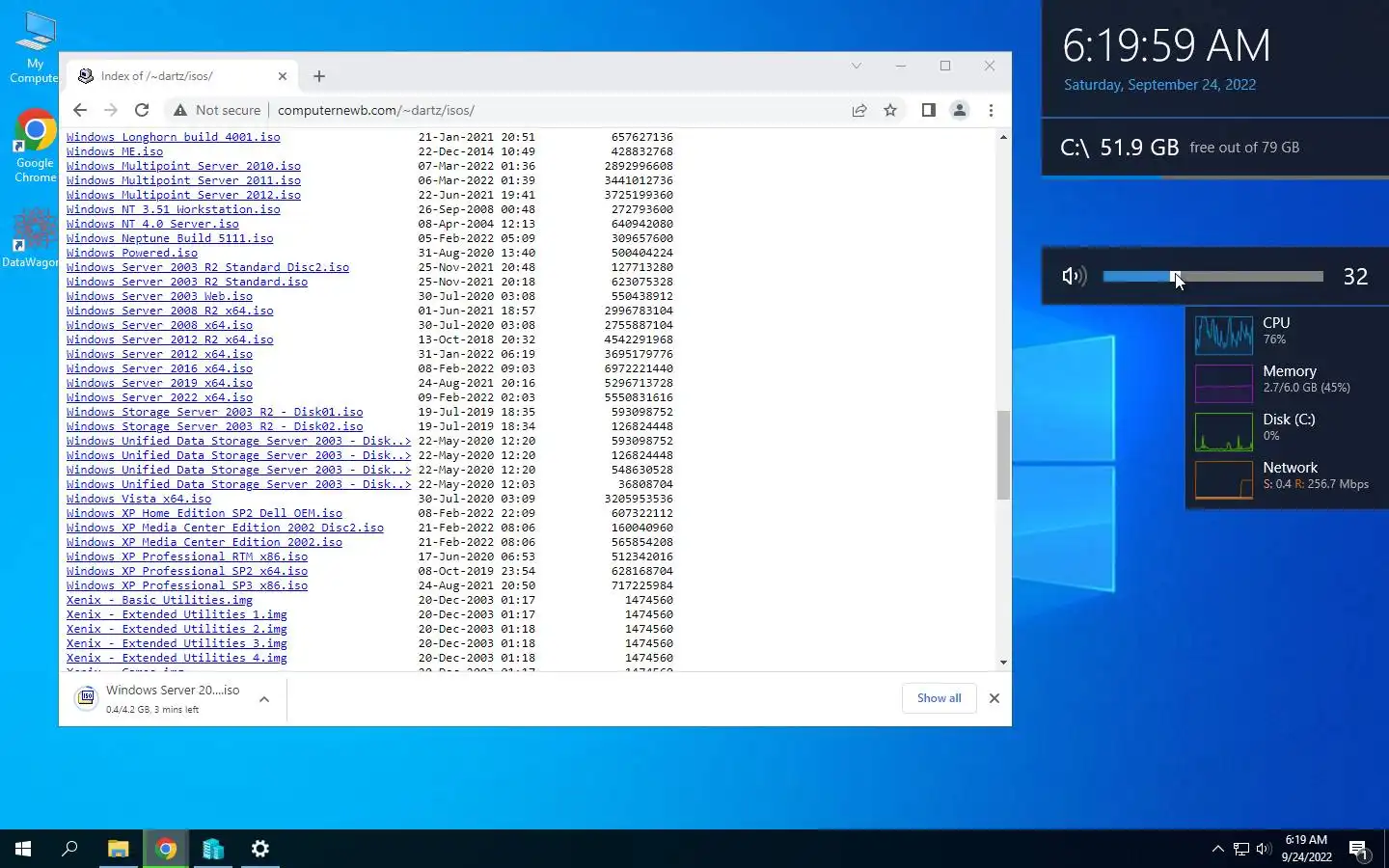Viewport: 1389px width, 868px height.
Task: Mute the volume speaker icon in widget
Action: coord(1074,277)
